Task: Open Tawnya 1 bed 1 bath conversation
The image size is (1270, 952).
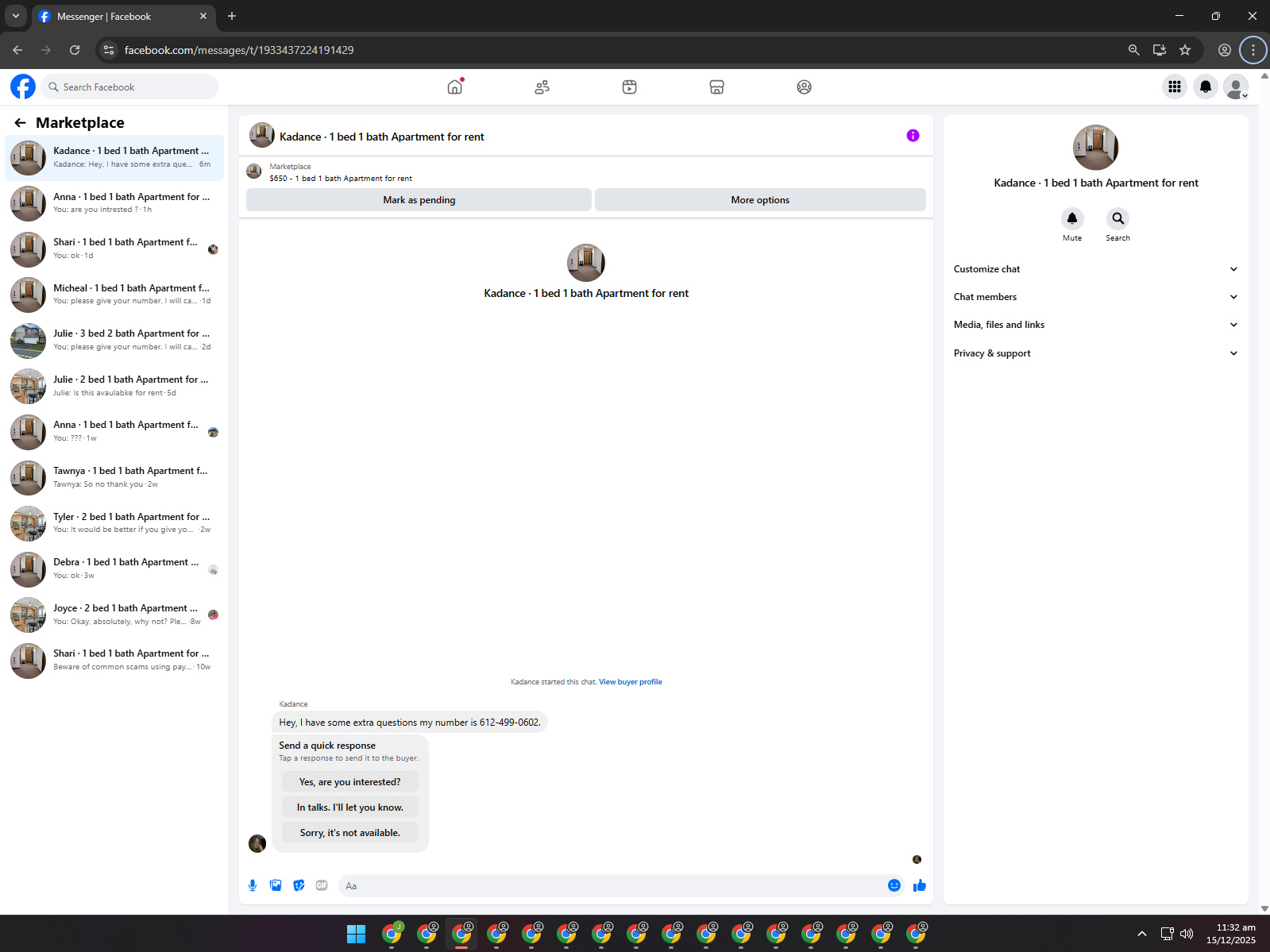Action: (x=114, y=477)
